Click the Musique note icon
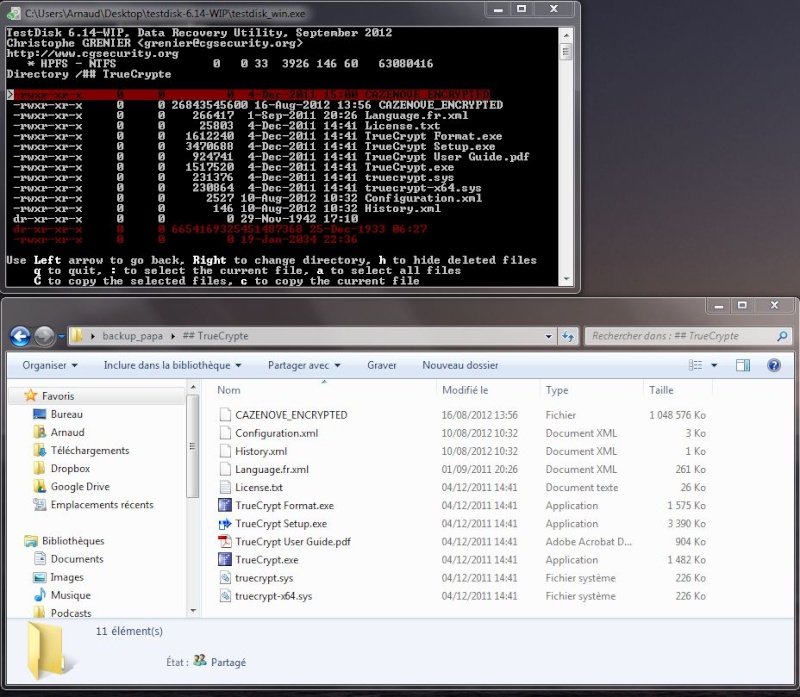 [39, 595]
